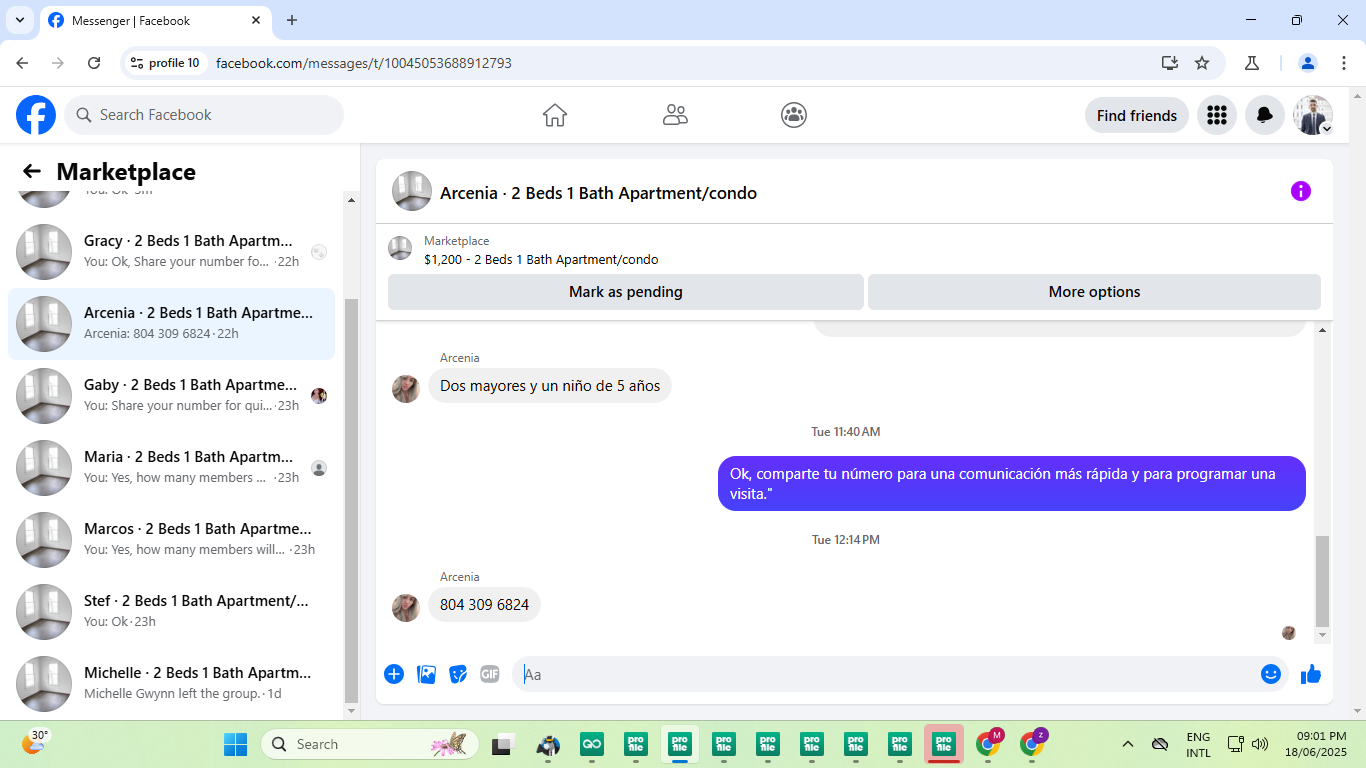
Task: Click the chat messages scrollbar
Action: pyautogui.click(x=1323, y=580)
